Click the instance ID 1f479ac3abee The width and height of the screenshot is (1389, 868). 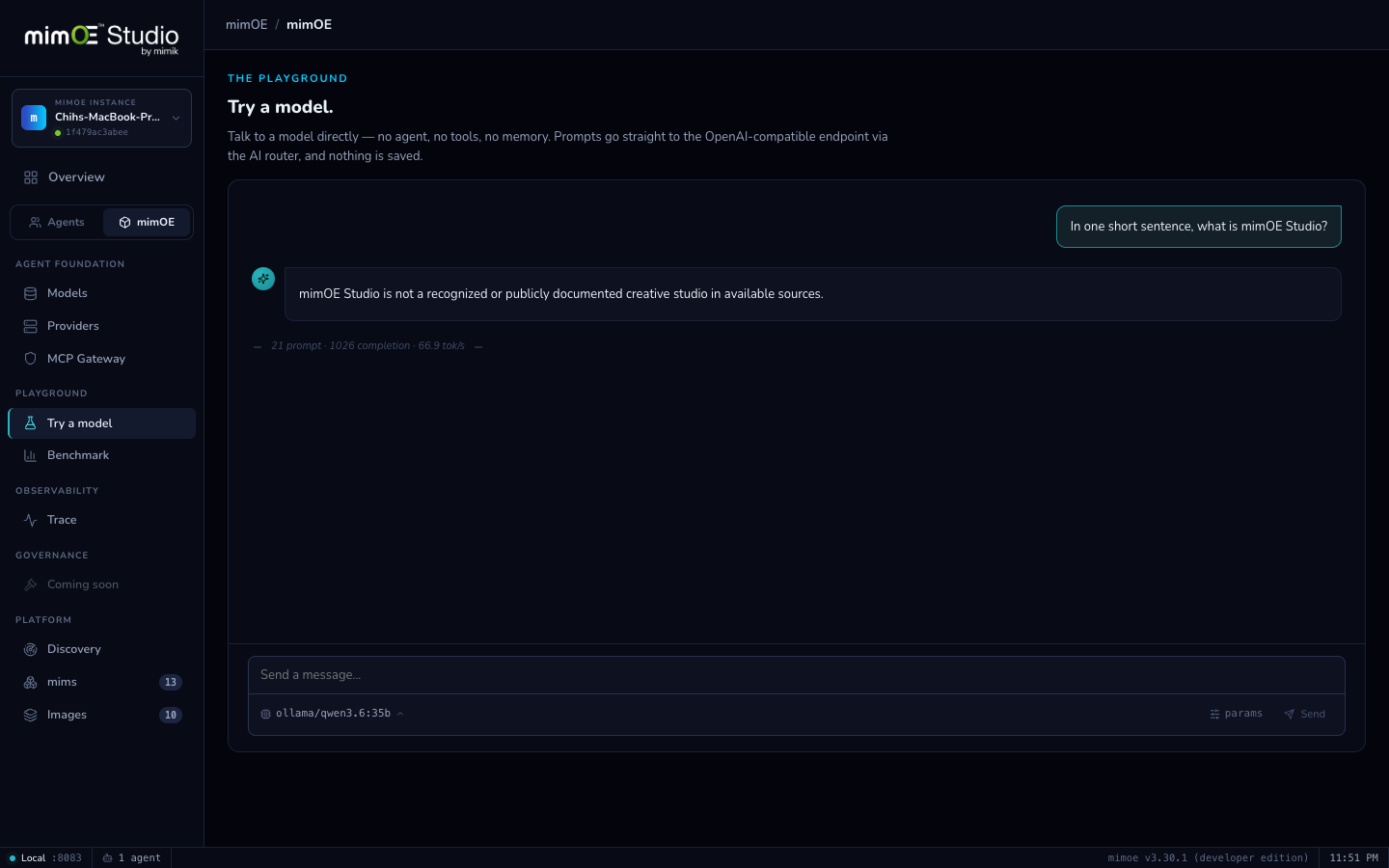click(96, 132)
